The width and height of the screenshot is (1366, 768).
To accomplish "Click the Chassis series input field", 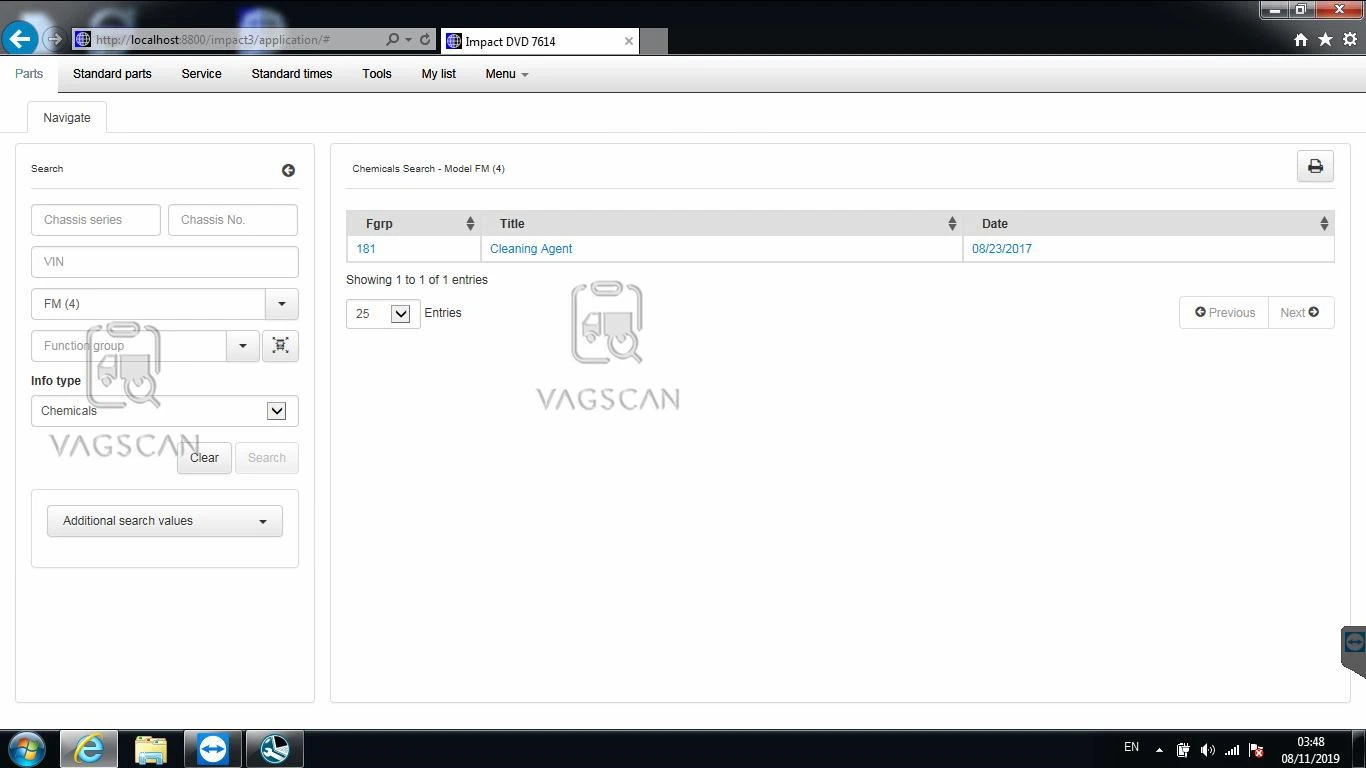I will (96, 220).
